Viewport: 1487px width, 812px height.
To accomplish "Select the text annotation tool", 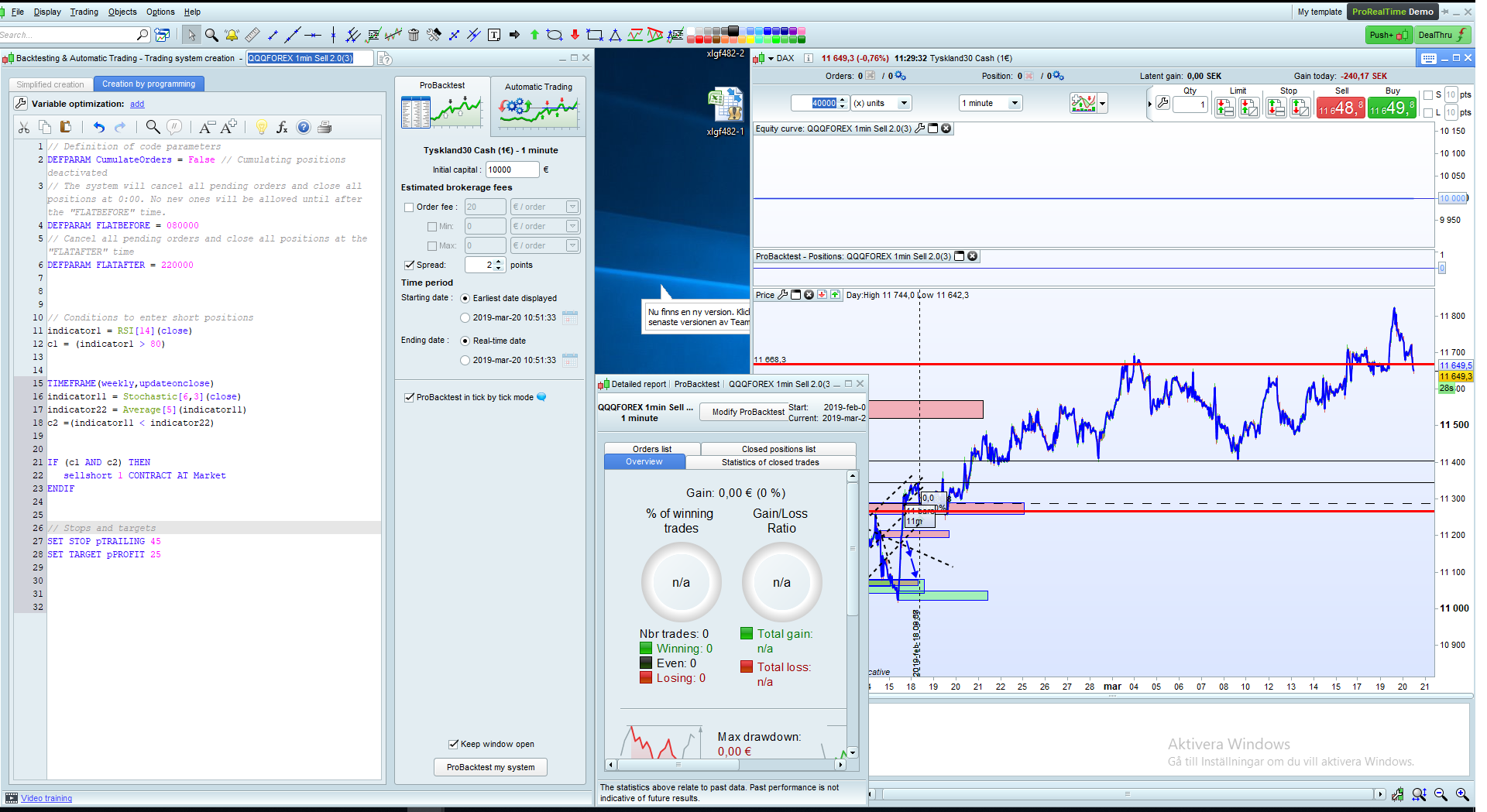I will 494,35.
